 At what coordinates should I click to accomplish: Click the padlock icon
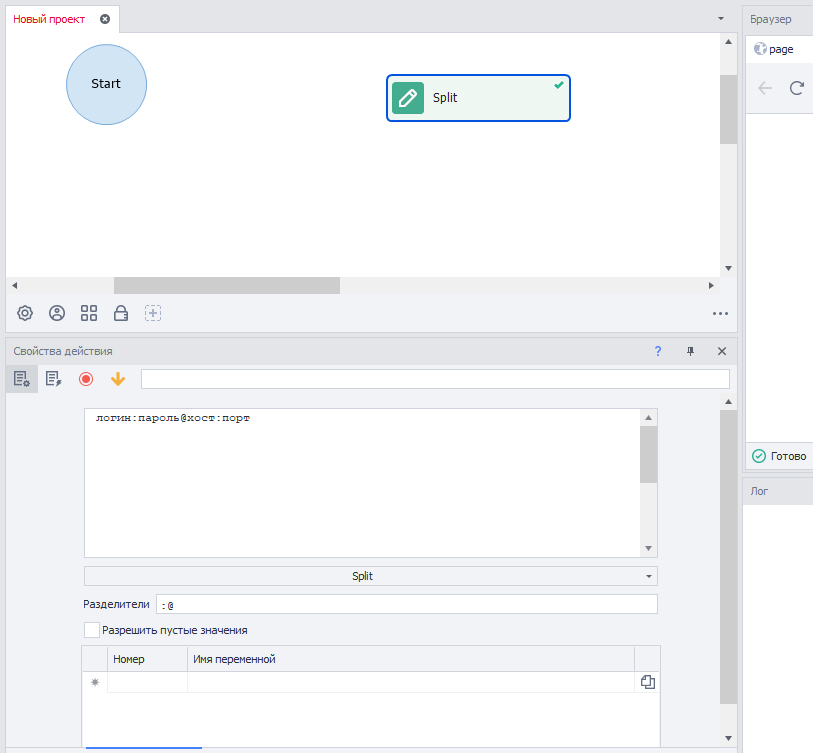point(121,313)
